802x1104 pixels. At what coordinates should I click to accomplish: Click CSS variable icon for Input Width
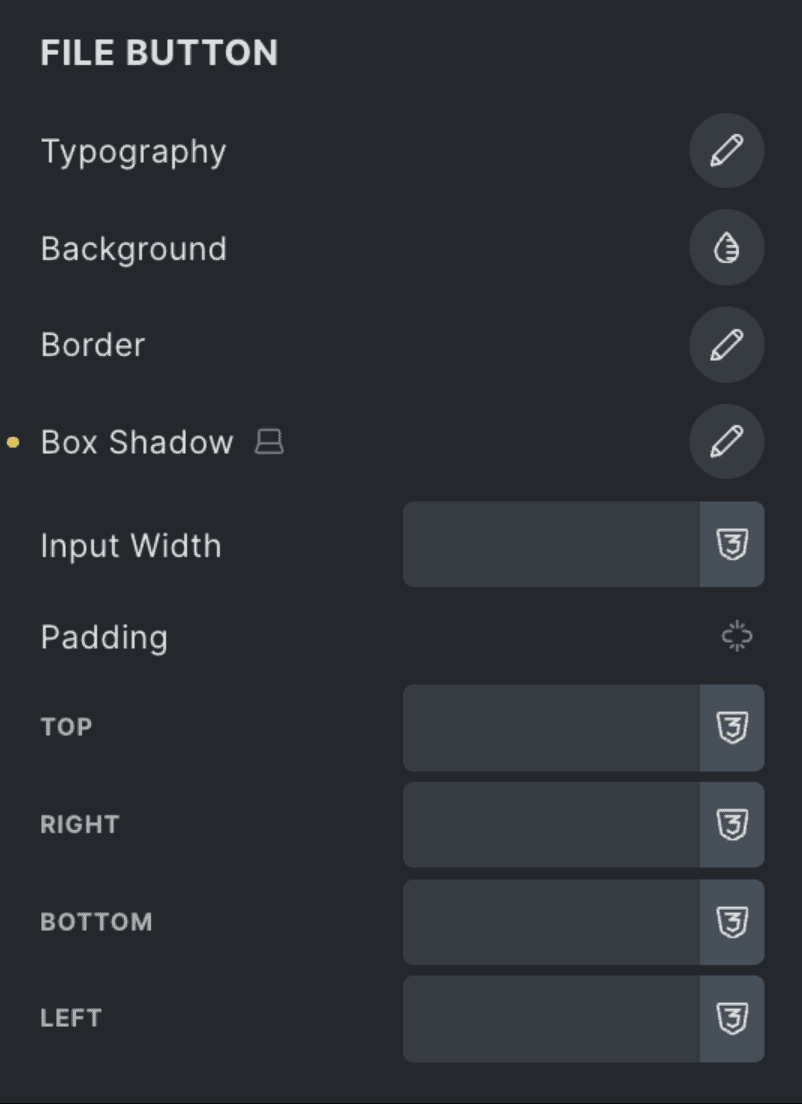pos(732,545)
